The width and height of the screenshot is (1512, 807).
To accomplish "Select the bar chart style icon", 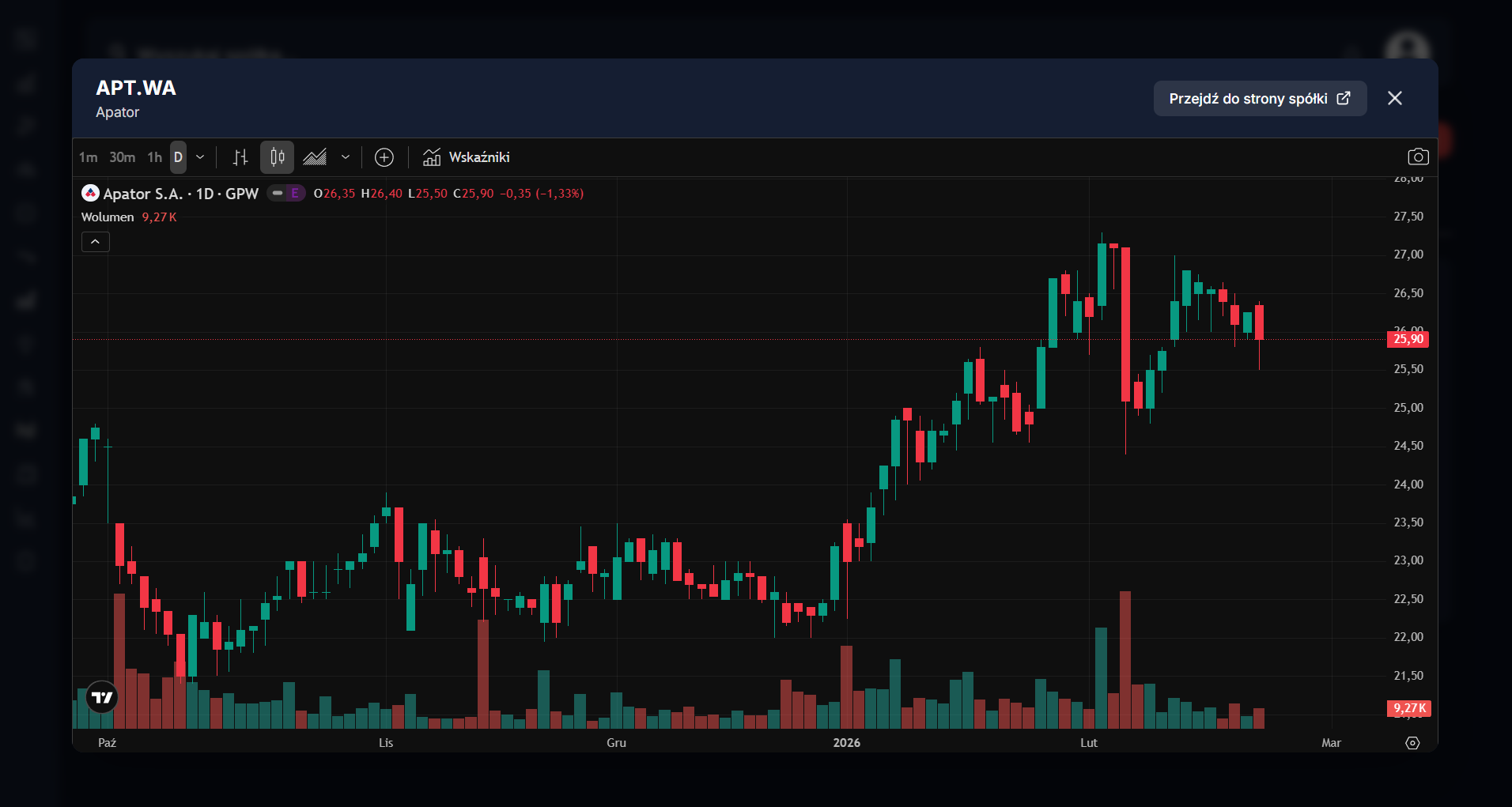I will pos(240,157).
